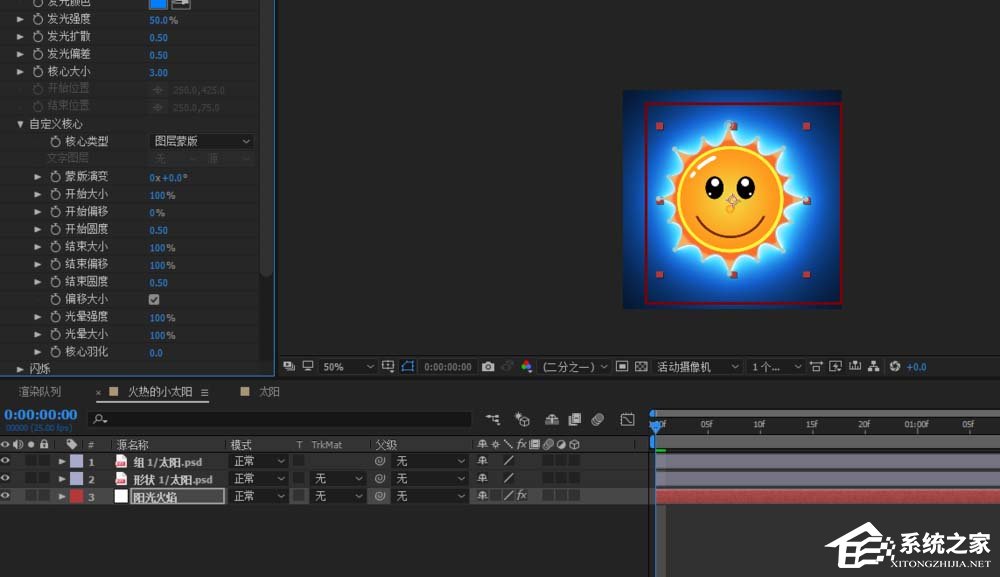Uncheck the 偏移大小 checkbox
The width and height of the screenshot is (1000, 577).
(x=154, y=299)
